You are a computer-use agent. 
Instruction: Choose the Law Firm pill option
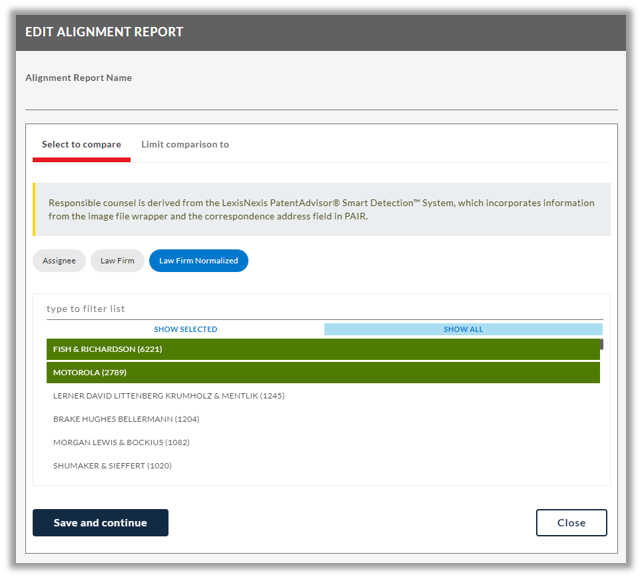point(117,261)
